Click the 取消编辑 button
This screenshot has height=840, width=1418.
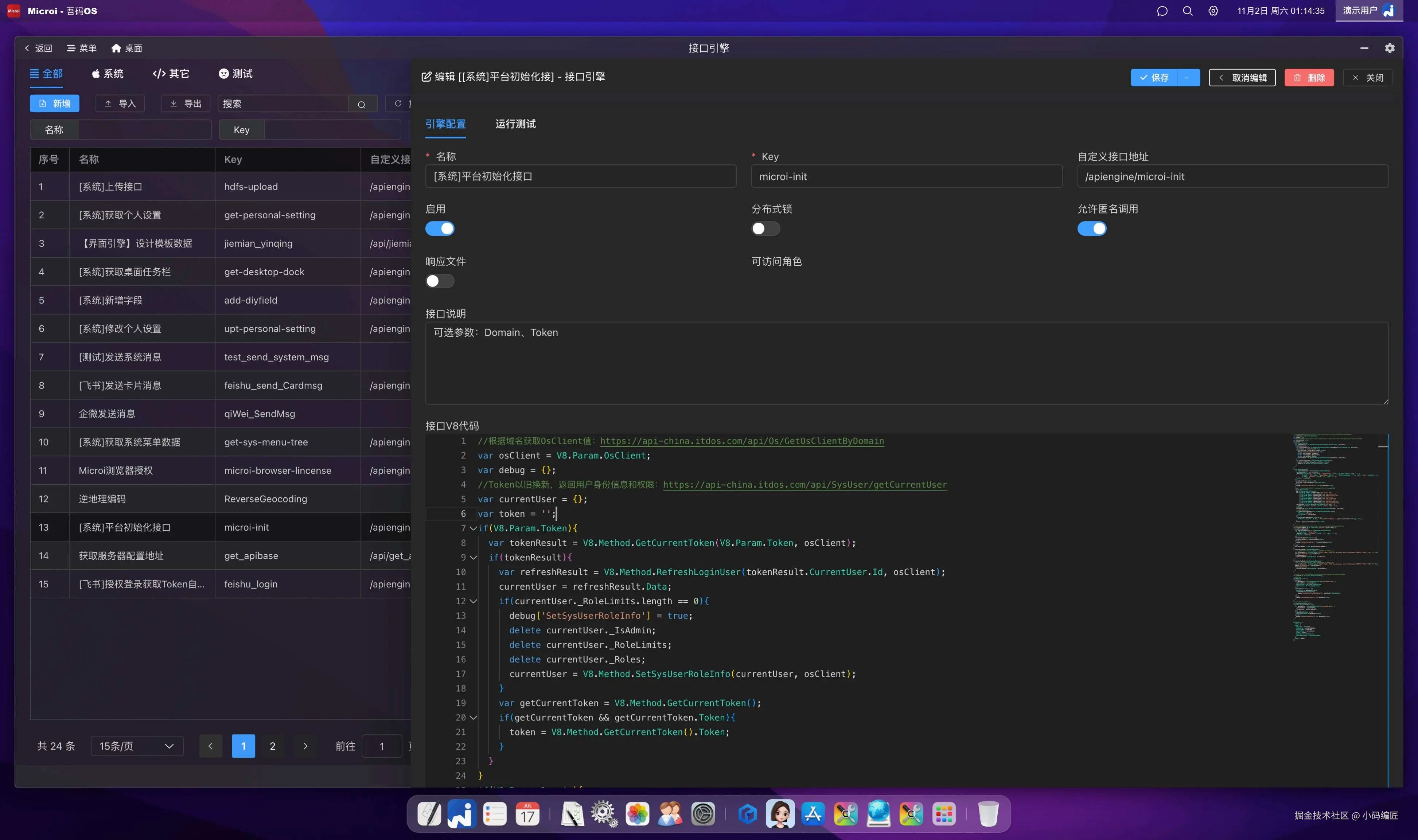(1242, 78)
